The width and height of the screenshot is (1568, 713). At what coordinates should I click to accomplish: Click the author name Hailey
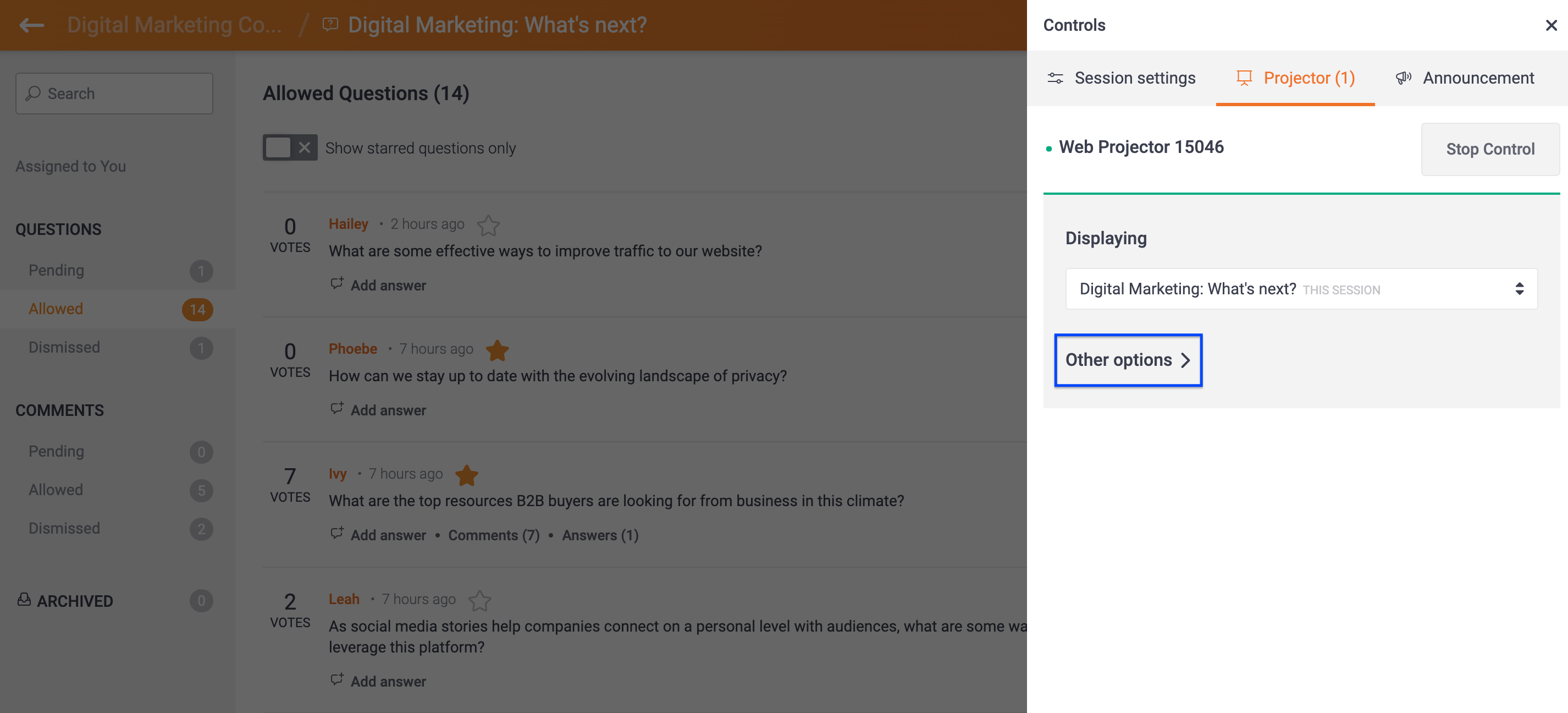click(348, 224)
